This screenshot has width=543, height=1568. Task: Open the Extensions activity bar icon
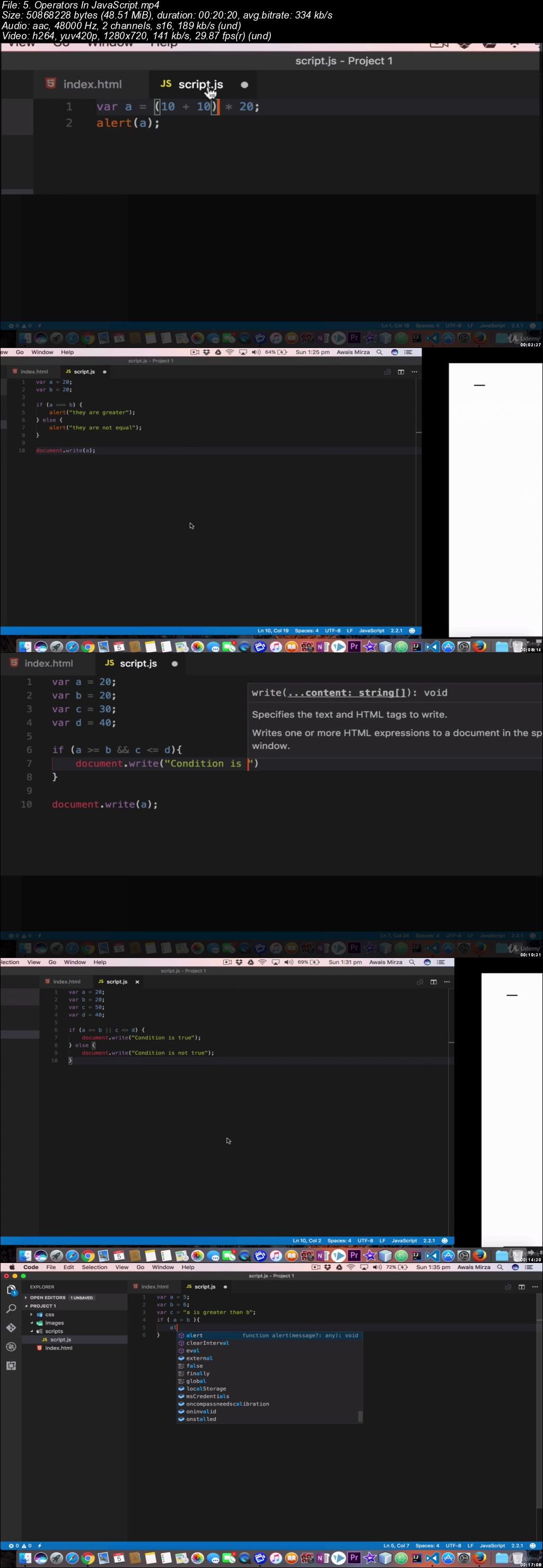click(11, 1365)
